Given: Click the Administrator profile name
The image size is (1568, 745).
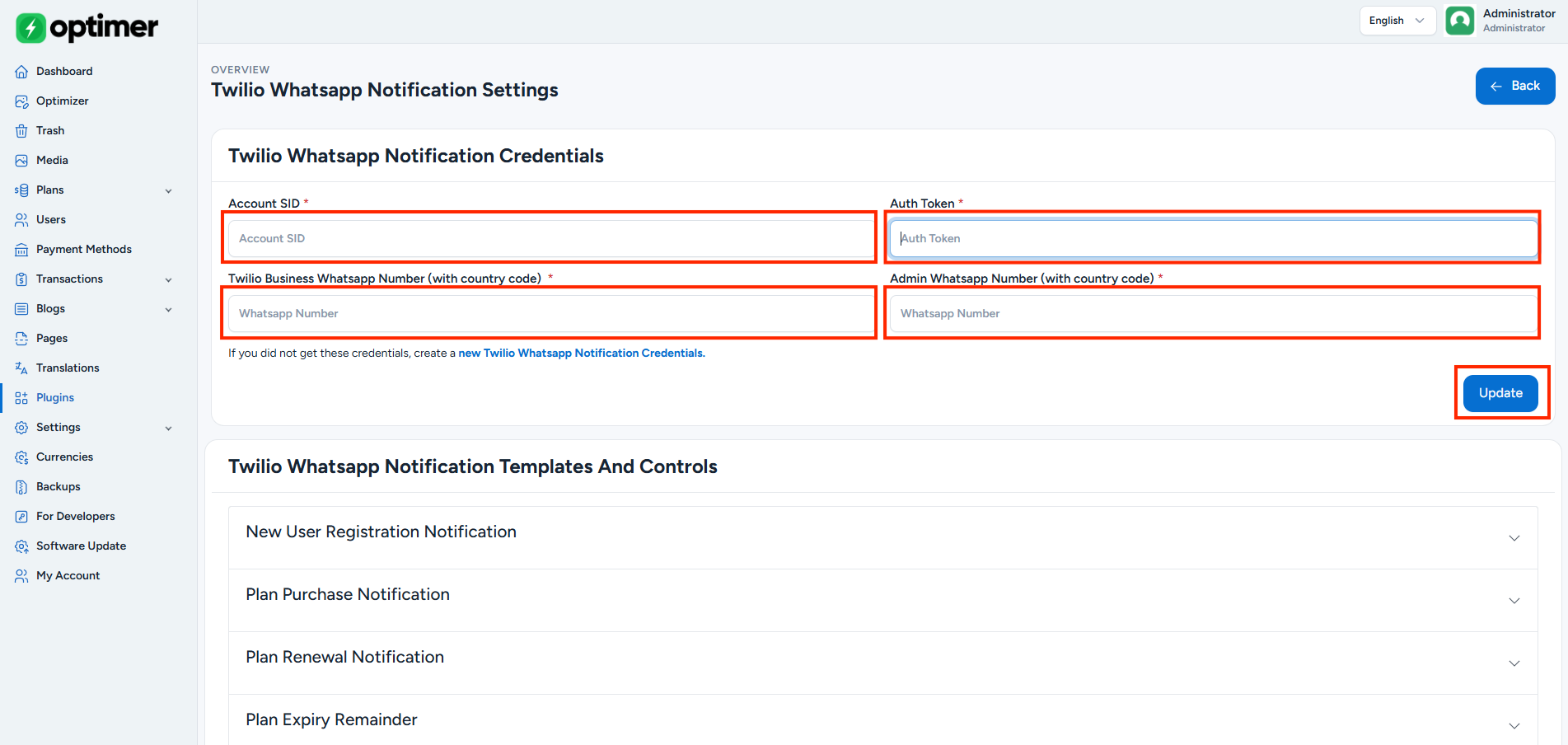Looking at the screenshot, I should (1519, 14).
